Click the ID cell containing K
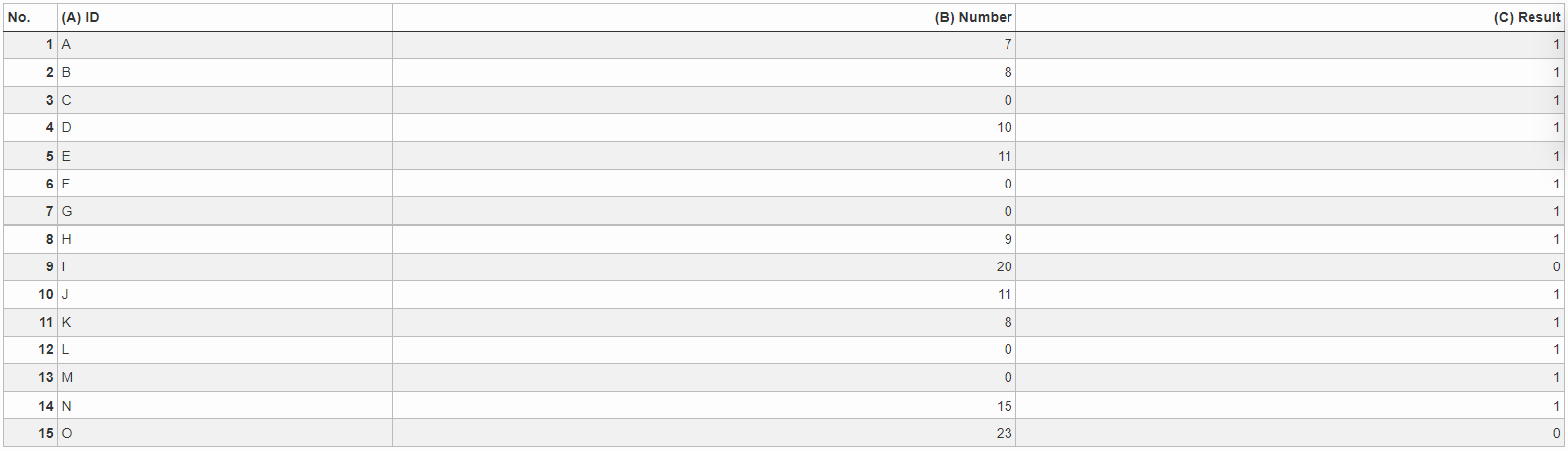Screen dimensions: 1568x451 tap(225, 322)
